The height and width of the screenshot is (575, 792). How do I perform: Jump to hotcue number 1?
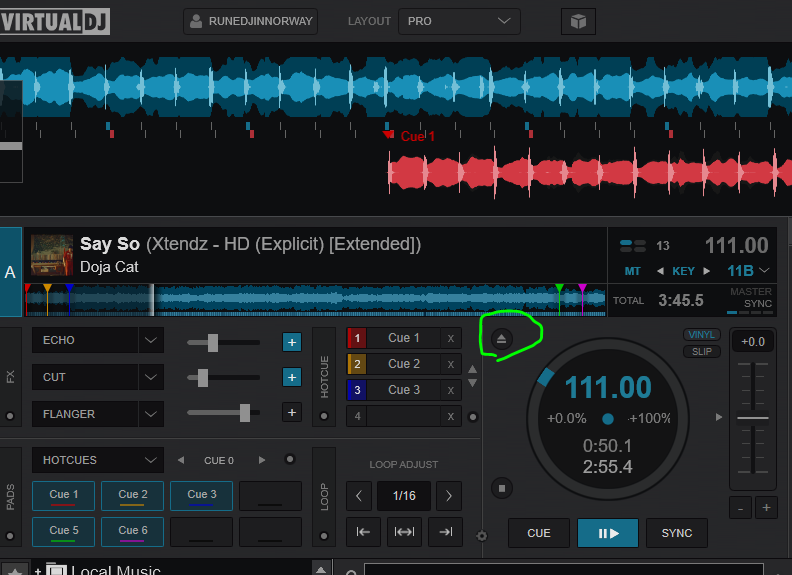pos(357,338)
